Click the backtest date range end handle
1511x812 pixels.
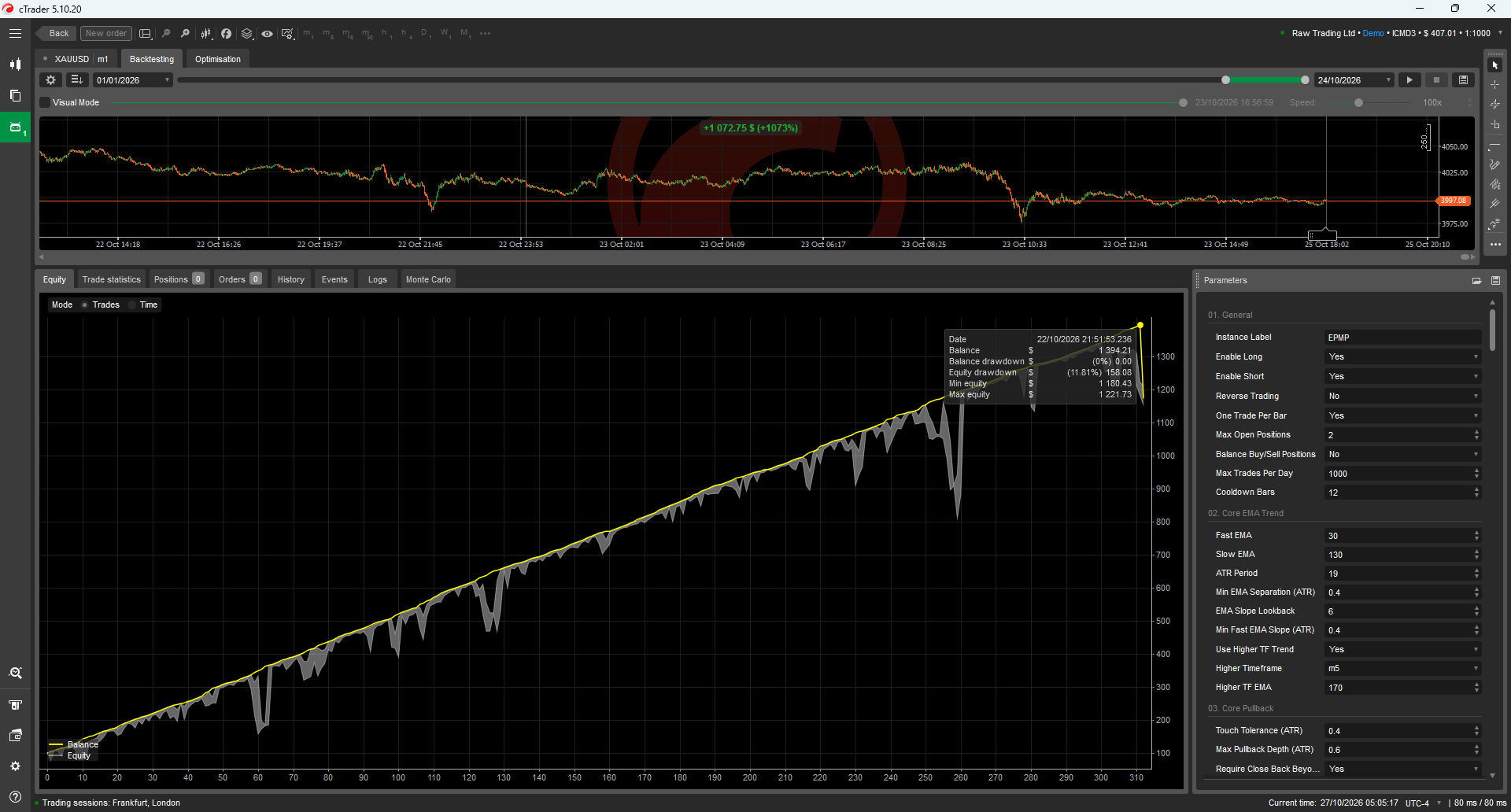1305,80
